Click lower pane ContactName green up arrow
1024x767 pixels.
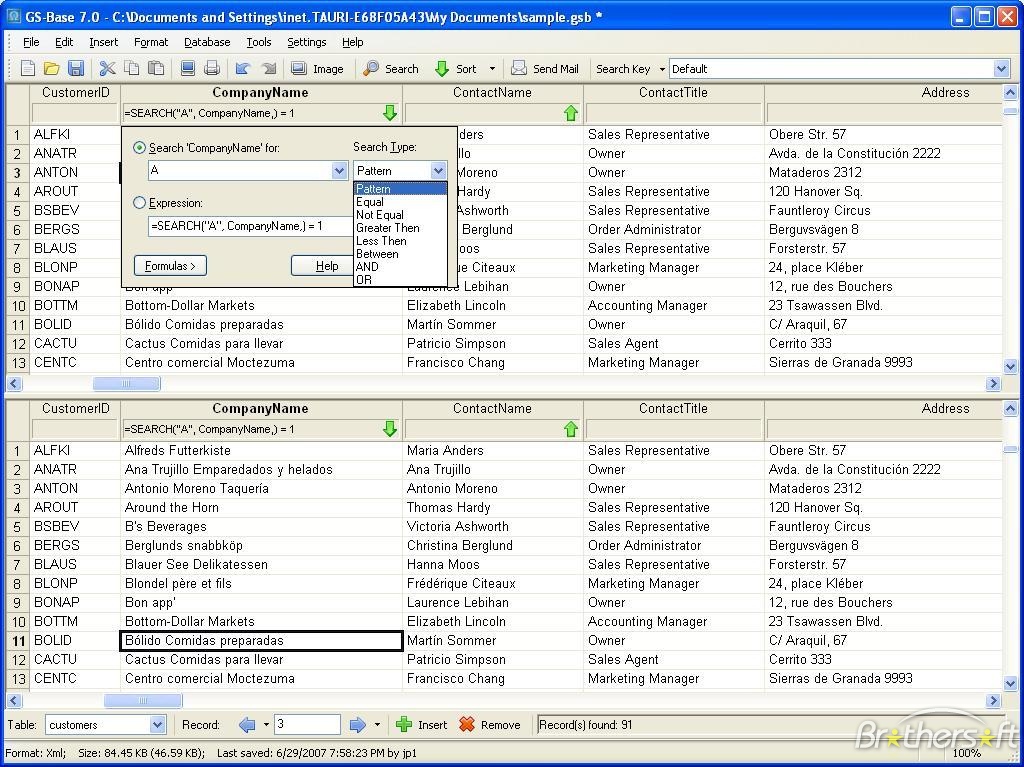571,429
